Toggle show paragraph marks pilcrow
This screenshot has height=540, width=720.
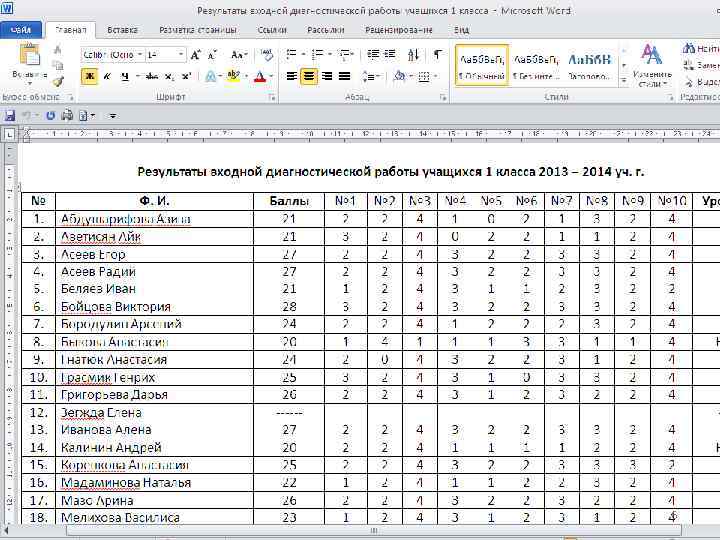(x=437, y=55)
